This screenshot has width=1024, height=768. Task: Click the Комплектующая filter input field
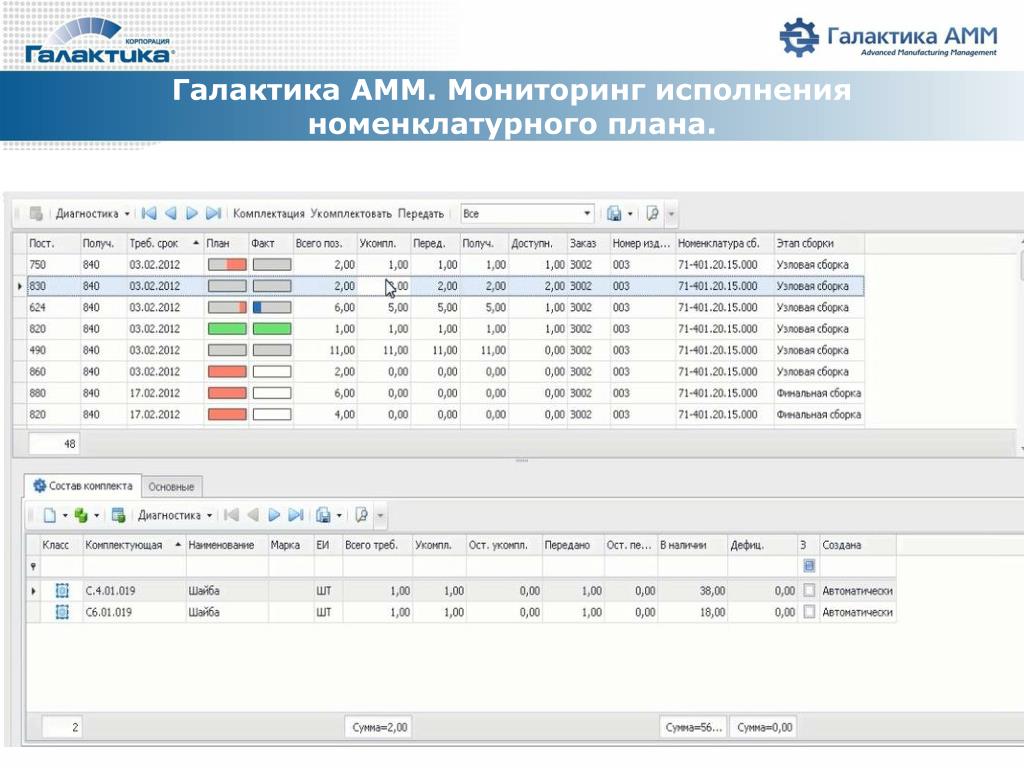(x=134, y=567)
